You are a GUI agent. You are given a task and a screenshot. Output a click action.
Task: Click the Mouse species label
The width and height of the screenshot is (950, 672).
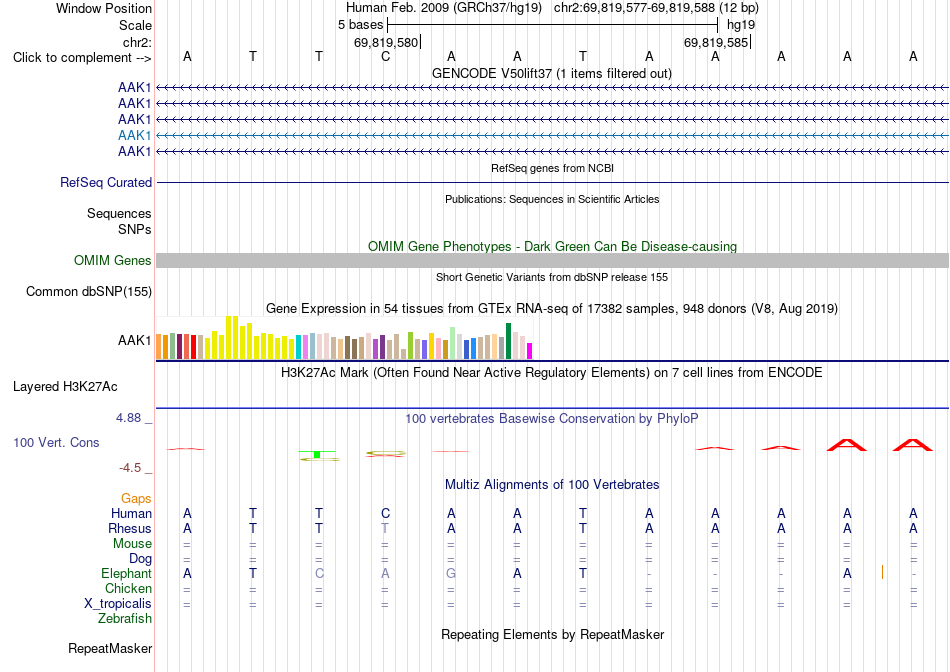click(x=132, y=544)
